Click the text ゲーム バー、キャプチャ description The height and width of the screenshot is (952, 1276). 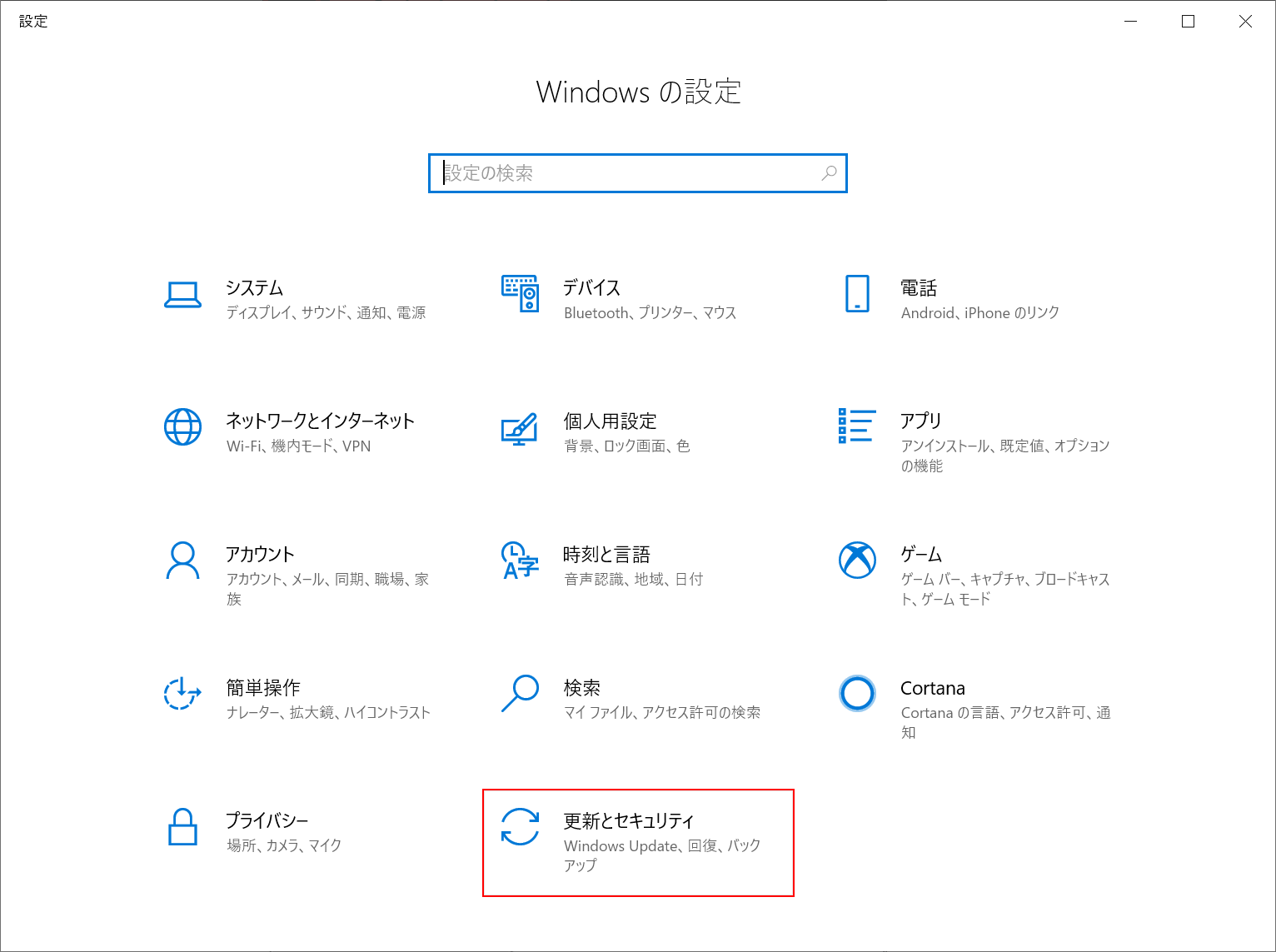click(x=1005, y=590)
